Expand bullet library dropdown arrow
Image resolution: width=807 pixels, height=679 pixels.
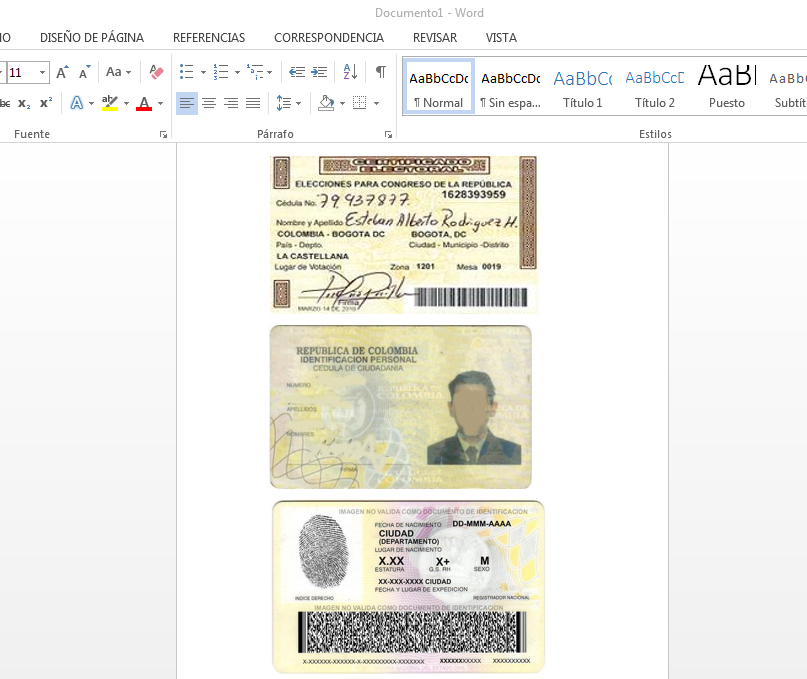(x=203, y=73)
